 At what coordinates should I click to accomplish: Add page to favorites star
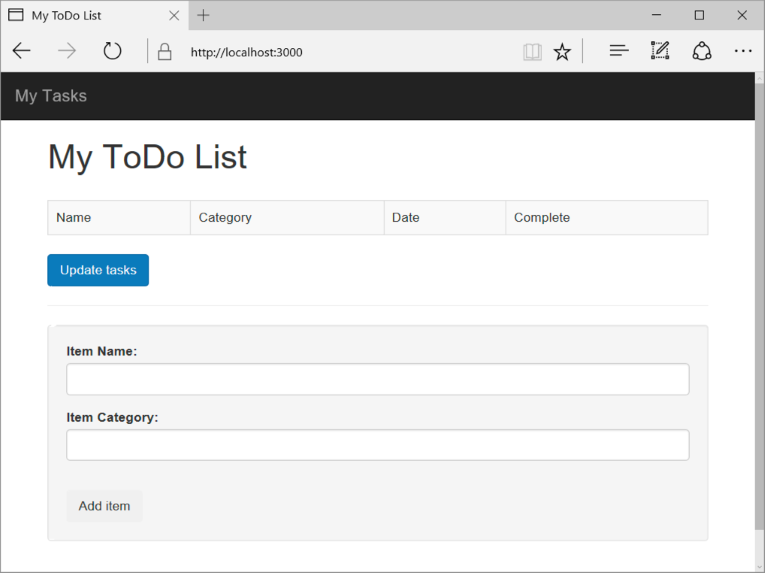coord(562,52)
